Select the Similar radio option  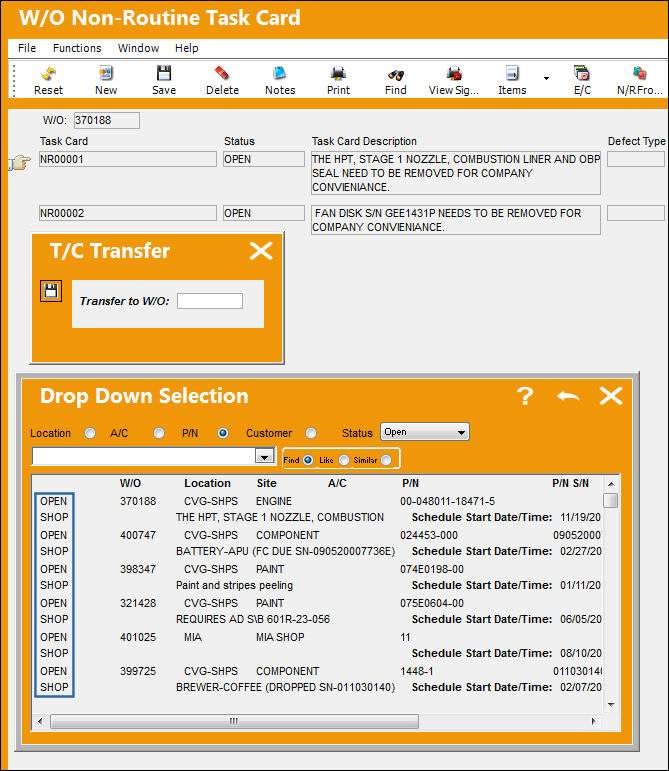coord(386,460)
